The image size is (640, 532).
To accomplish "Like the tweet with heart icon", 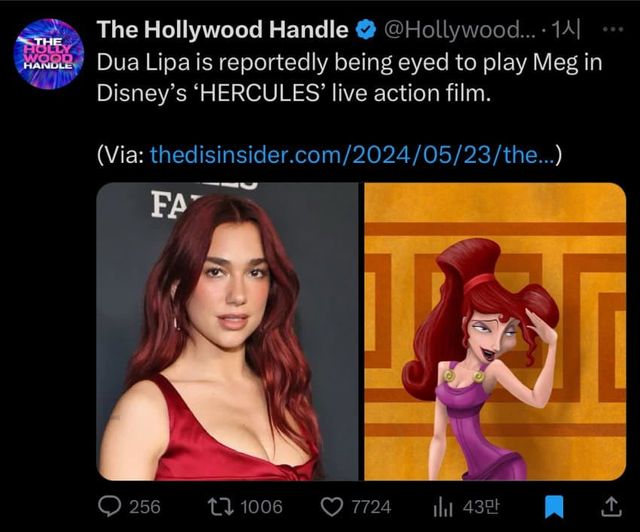I will 332,506.
